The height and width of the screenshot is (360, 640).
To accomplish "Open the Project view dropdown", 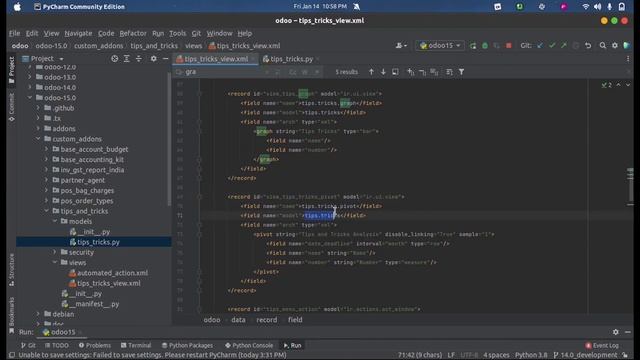I will (43, 59).
